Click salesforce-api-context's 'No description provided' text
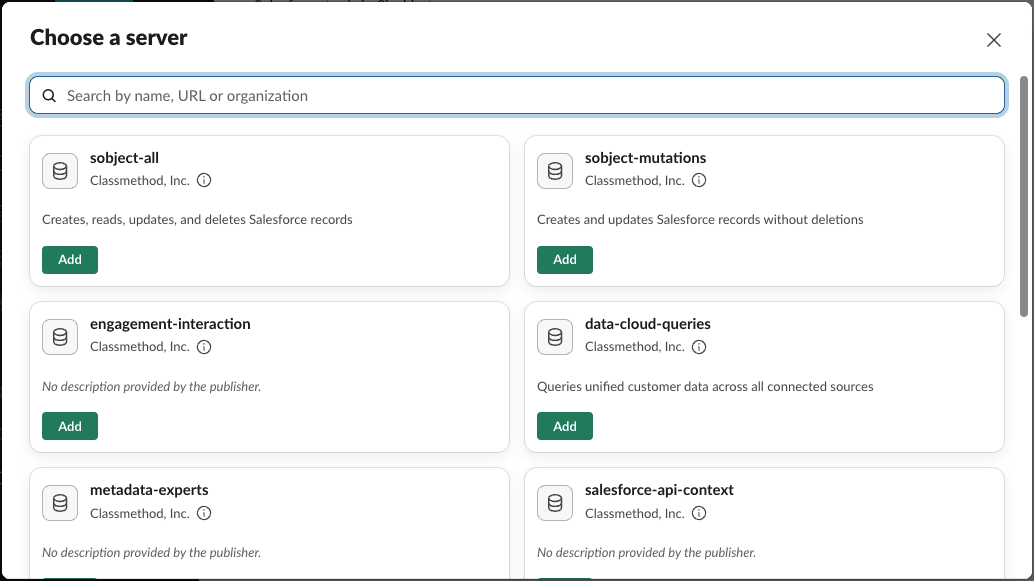 [646, 553]
